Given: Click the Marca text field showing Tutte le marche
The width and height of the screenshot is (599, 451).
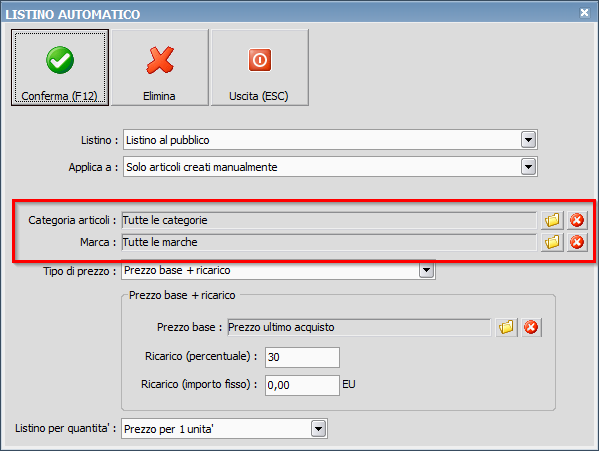Looking at the screenshot, I should 329,242.
